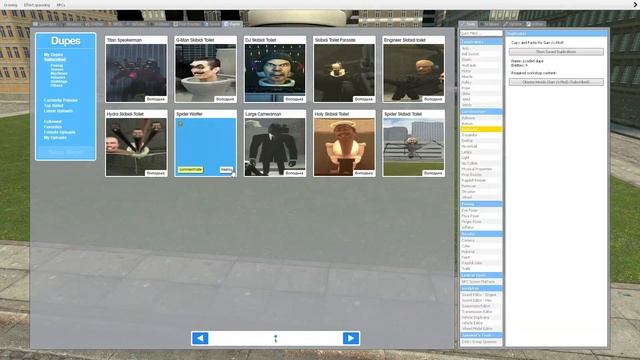Filter dupes by Posing
The height and width of the screenshot is (360, 640).
[57, 65]
